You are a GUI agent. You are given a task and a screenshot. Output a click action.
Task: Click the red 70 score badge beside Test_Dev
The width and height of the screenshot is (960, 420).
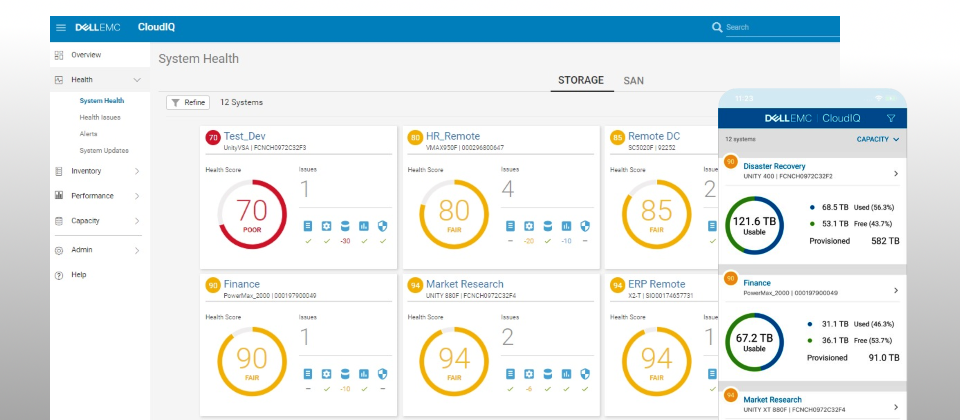[213, 138]
